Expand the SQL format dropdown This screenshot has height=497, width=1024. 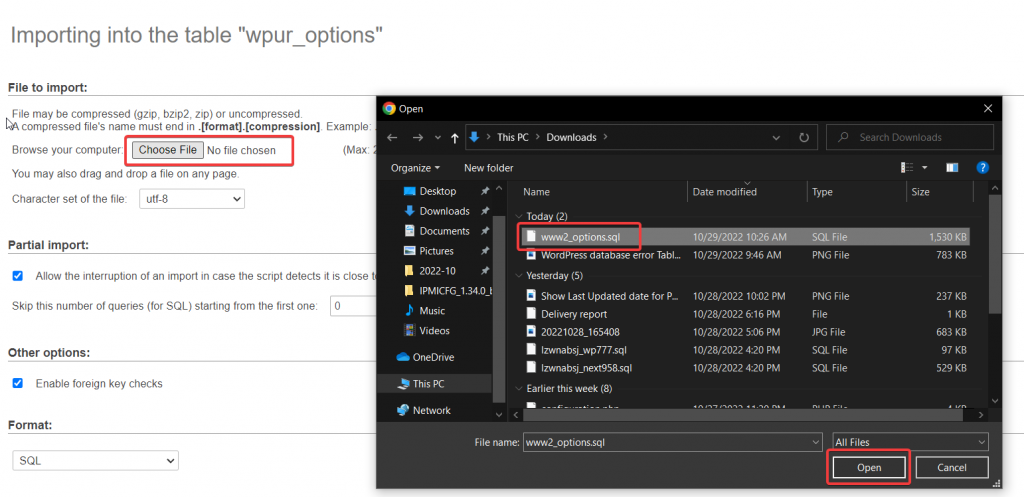[95, 460]
